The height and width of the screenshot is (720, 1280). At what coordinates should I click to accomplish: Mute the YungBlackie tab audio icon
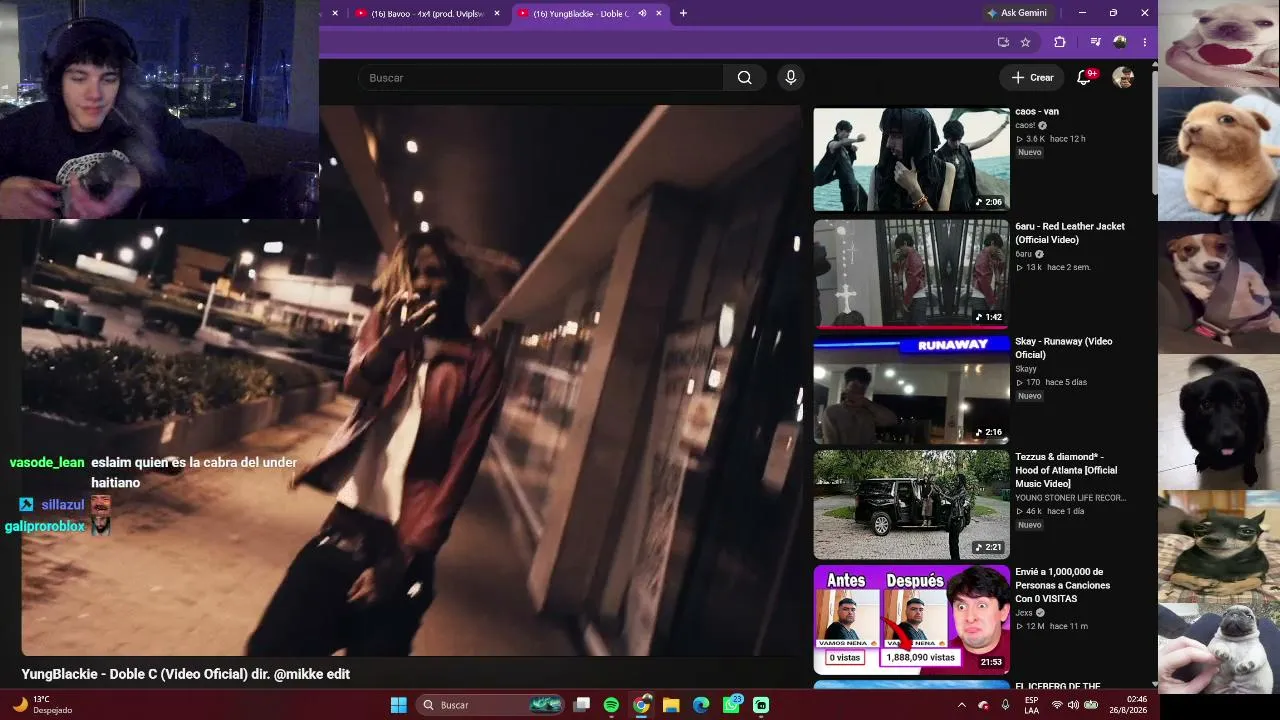pos(642,13)
